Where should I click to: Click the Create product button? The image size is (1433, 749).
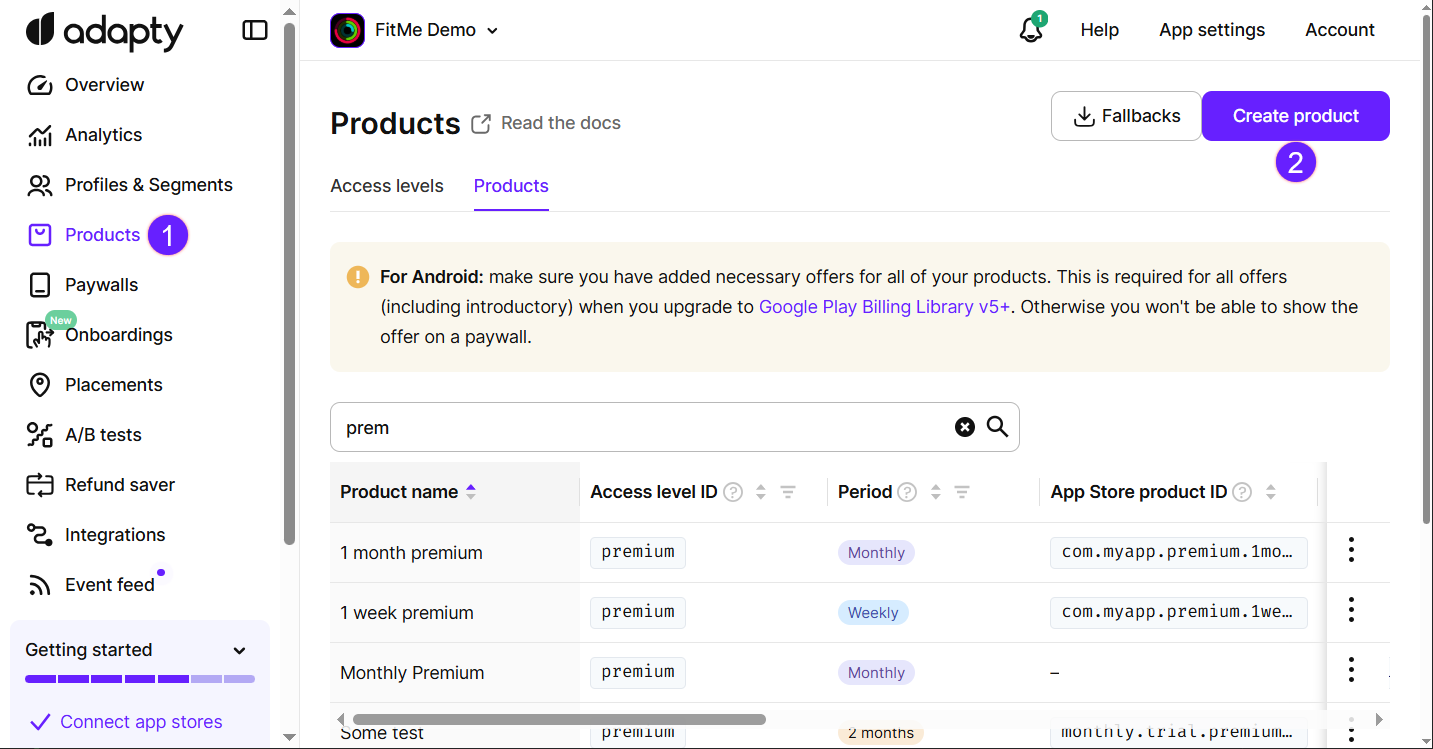coord(1296,116)
